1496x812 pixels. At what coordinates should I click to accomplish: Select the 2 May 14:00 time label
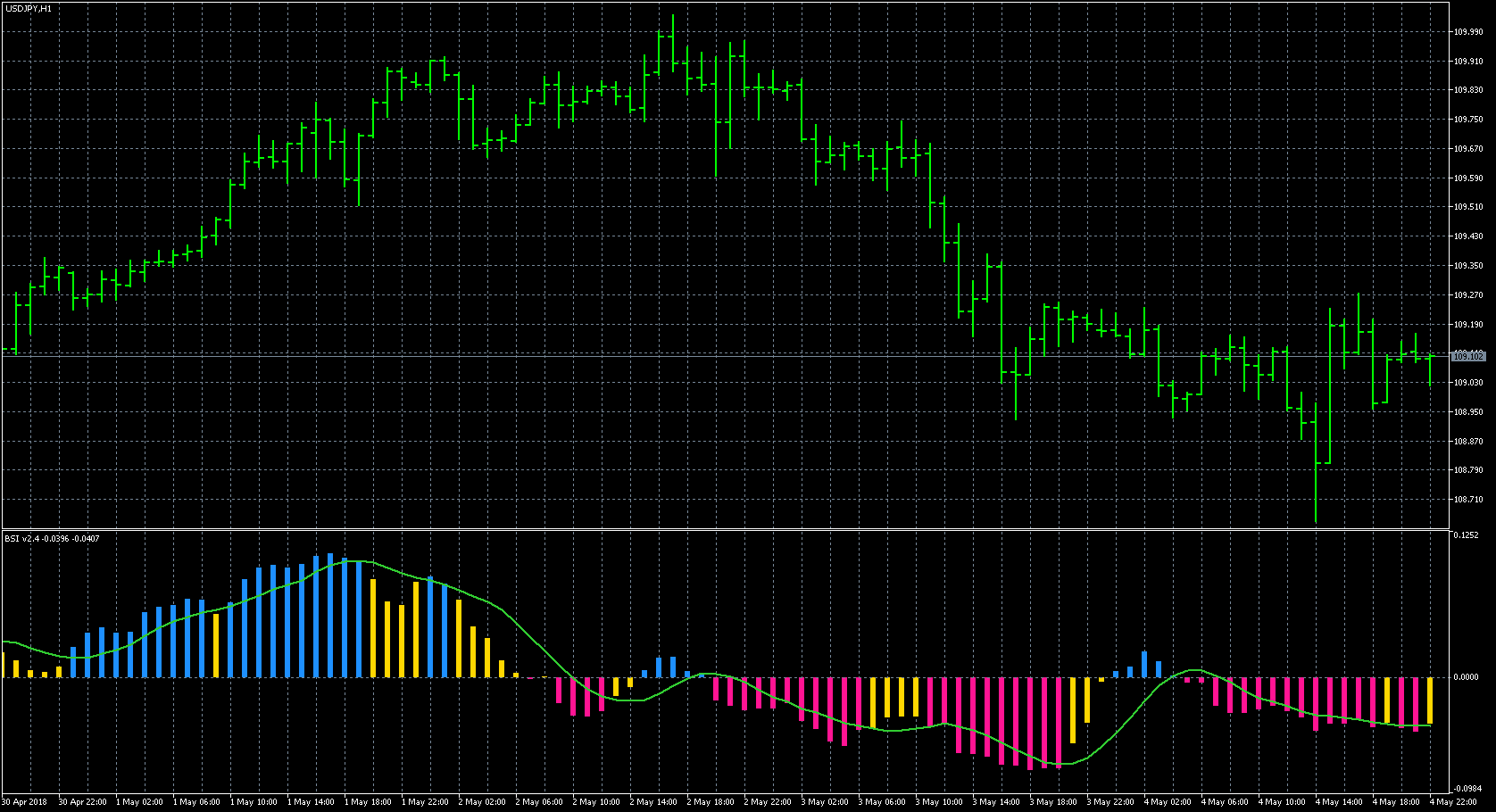653,802
